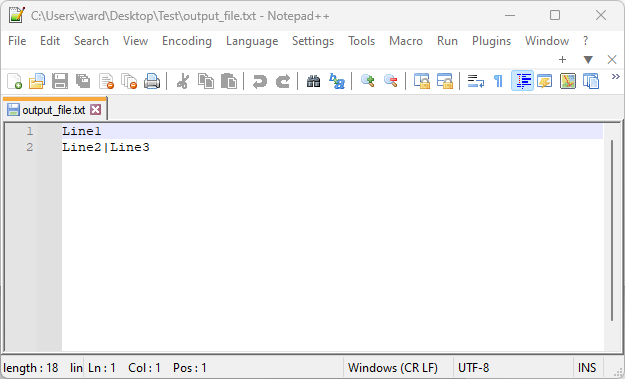This screenshot has width=625, height=379.
Task: Open the question mark help menu
Action: [585, 41]
